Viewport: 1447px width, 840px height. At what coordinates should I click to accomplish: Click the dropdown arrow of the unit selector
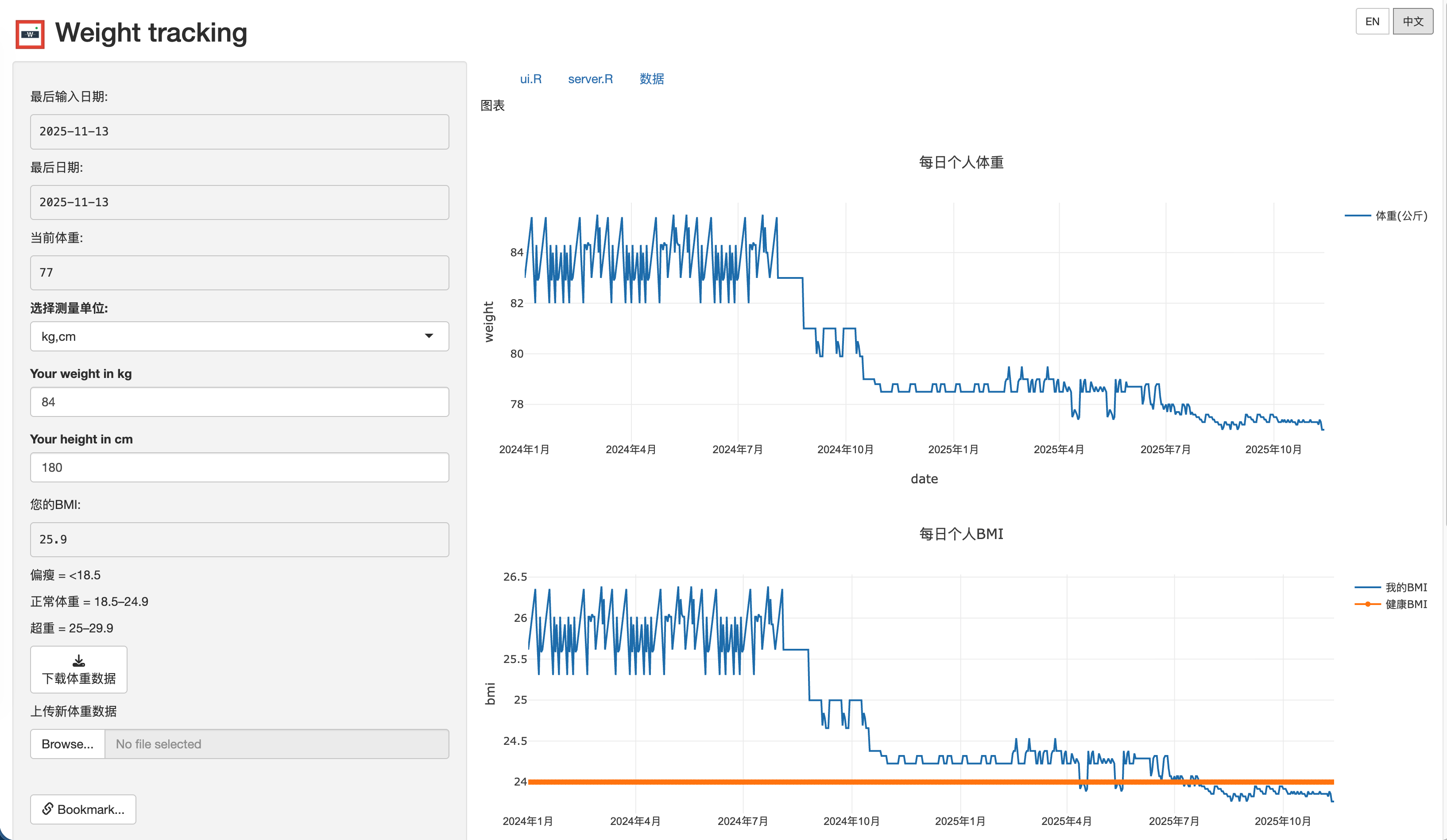pyautogui.click(x=428, y=336)
